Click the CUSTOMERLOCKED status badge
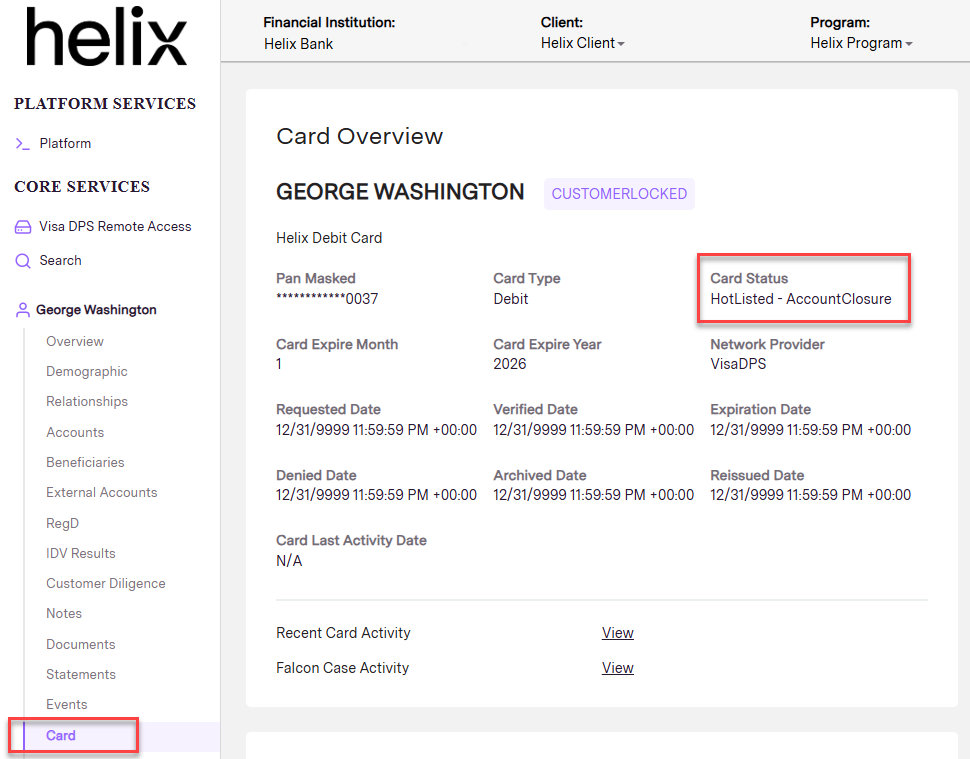 pos(619,194)
